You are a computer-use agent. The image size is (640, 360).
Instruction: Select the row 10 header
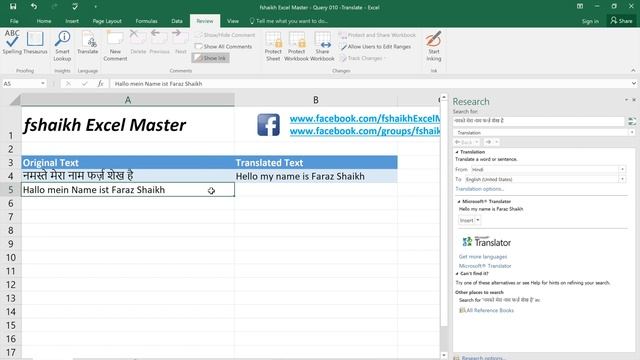(11, 258)
